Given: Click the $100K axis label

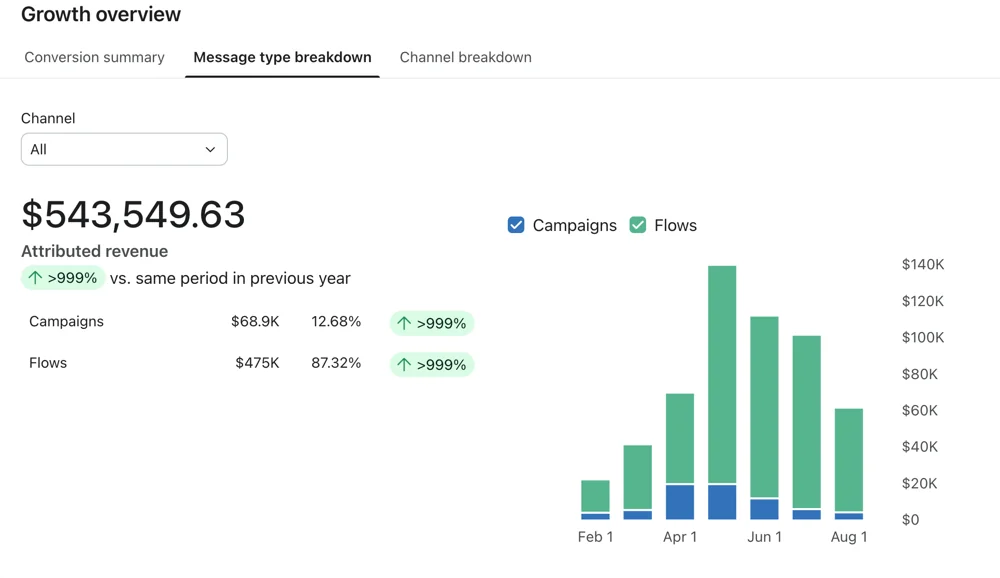Looking at the screenshot, I should pos(923,337).
